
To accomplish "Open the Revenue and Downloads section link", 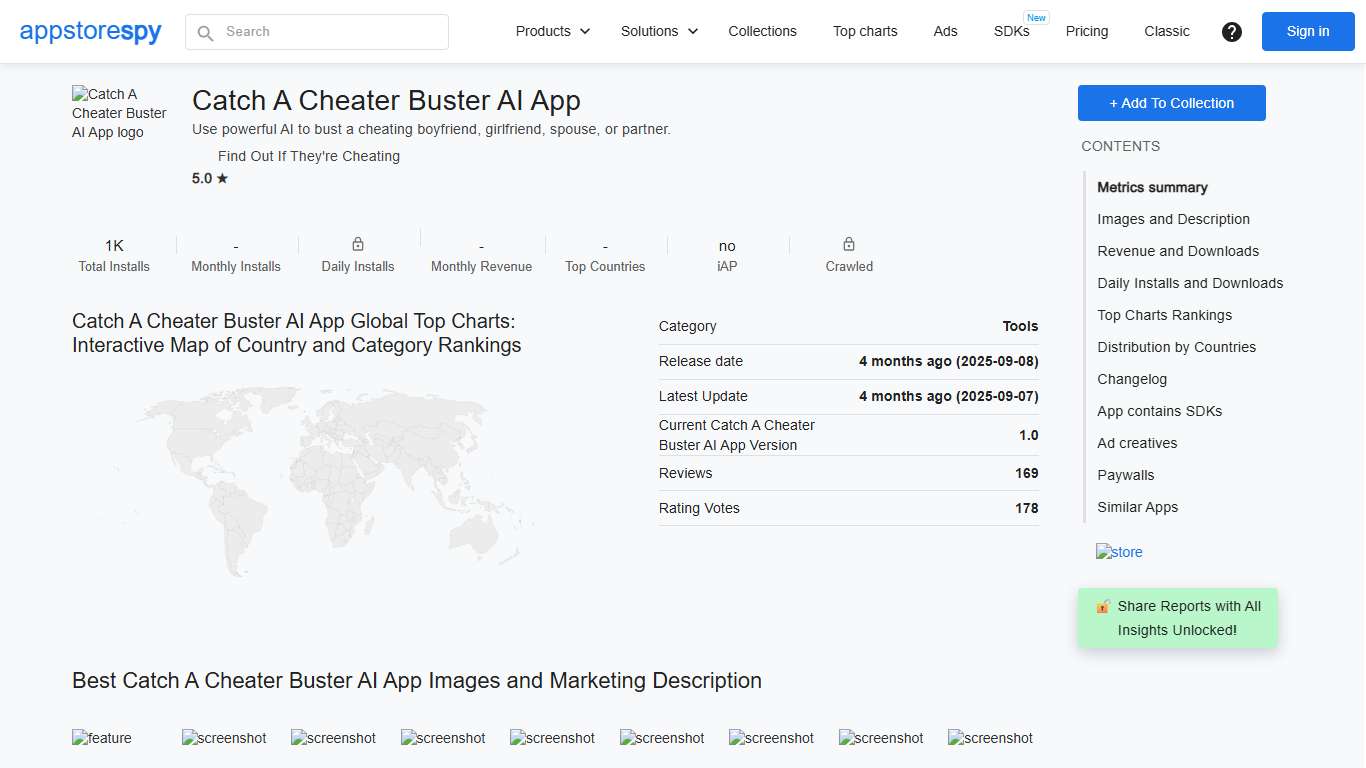I will tap(1178, 251).
